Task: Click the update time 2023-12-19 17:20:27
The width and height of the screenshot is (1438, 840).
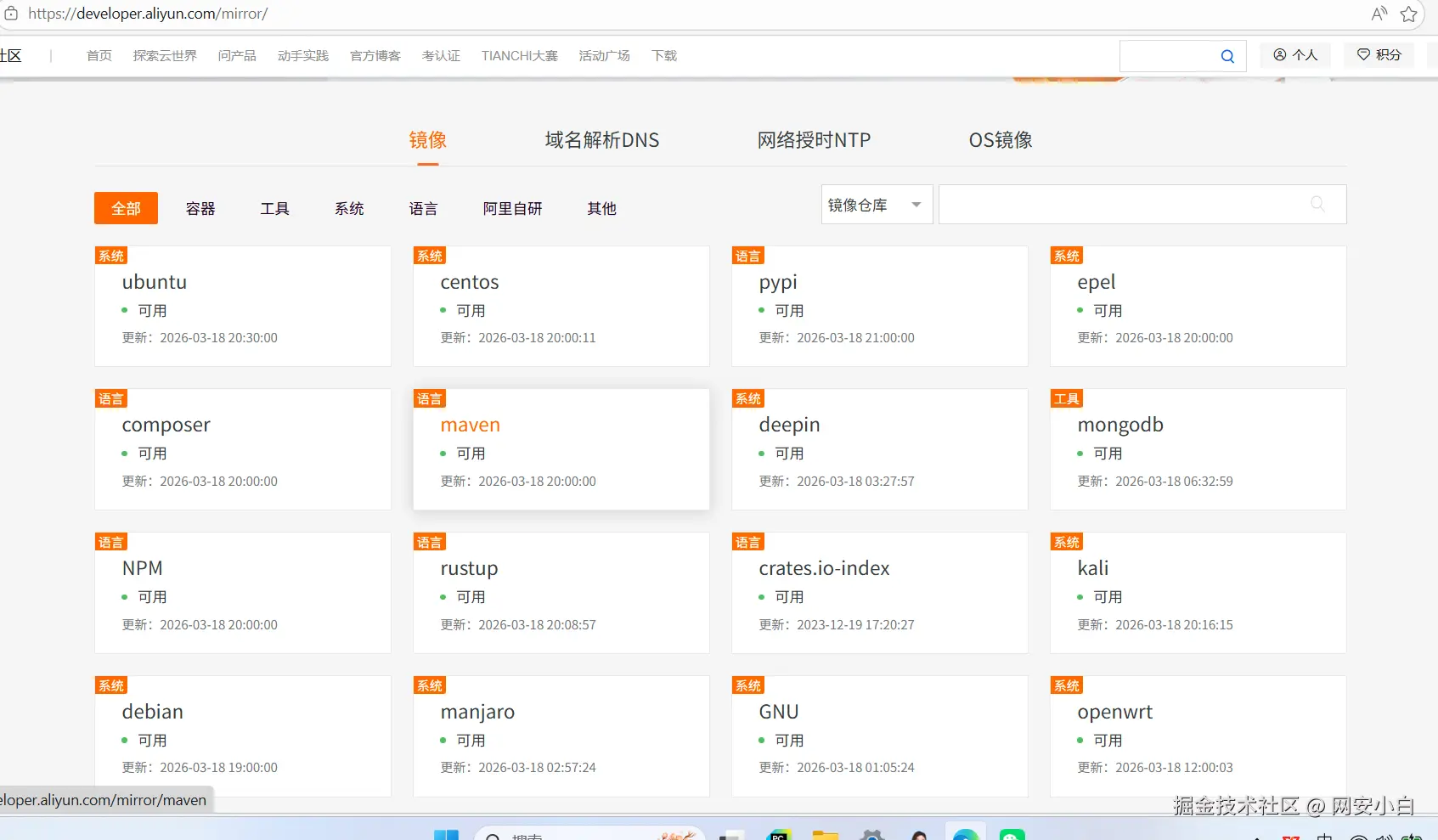Action: click(x=855, y=625)
